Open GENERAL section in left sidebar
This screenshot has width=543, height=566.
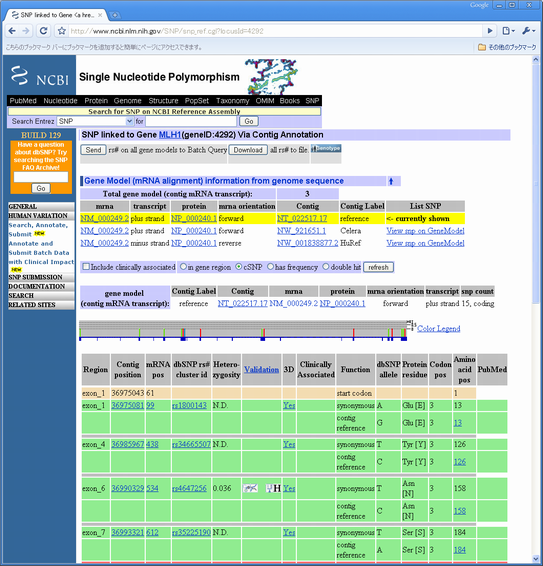(41, 206)
